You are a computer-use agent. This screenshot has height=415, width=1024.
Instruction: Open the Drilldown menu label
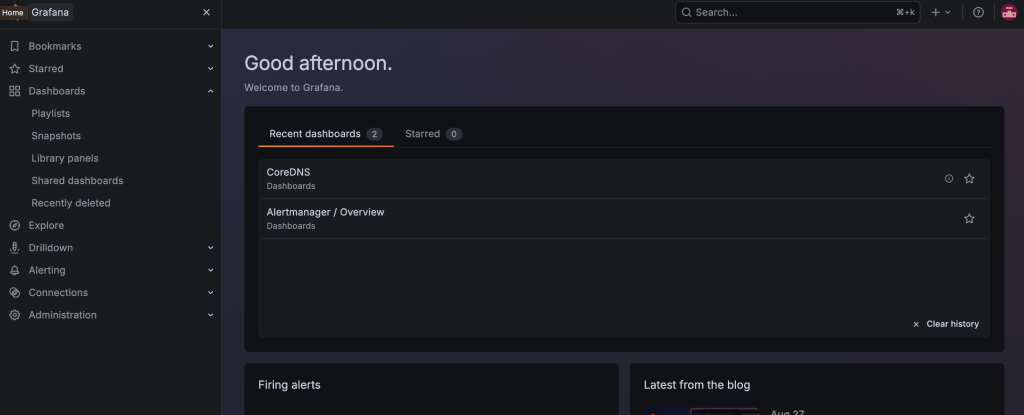point(51,248)
